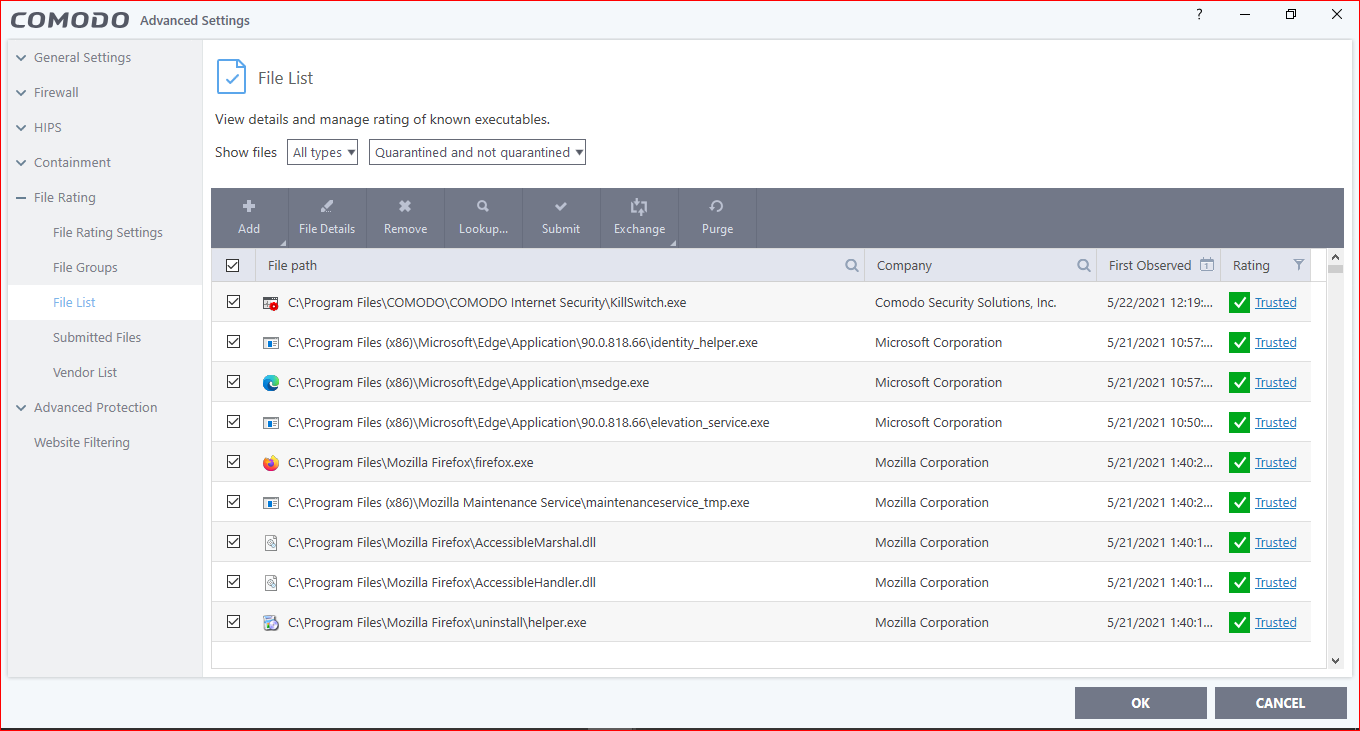Click the Company column search icon
Viewport: 1360px width, 731px height.
point(1084,265)
